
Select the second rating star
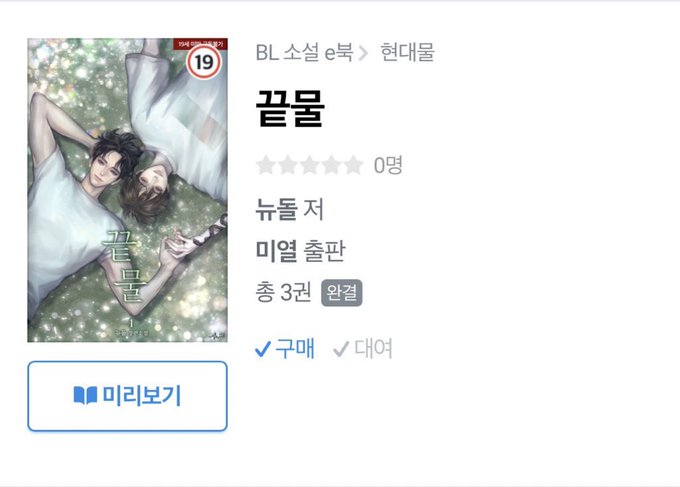pyautogui.click(x=288, y=165)
